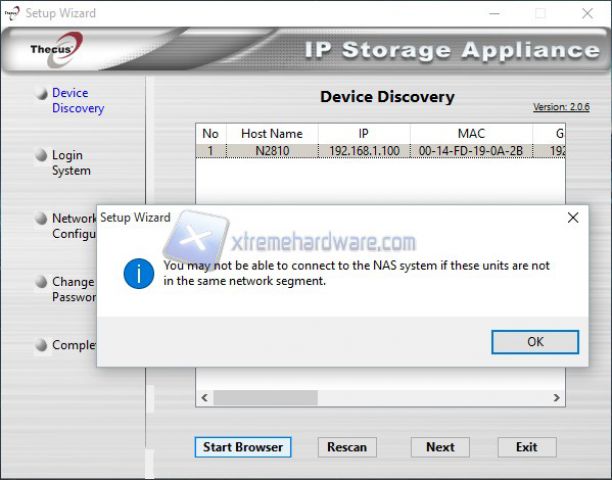Open the Device Discovery step in the sidebar
612x480 pixels.
point(77,100)
